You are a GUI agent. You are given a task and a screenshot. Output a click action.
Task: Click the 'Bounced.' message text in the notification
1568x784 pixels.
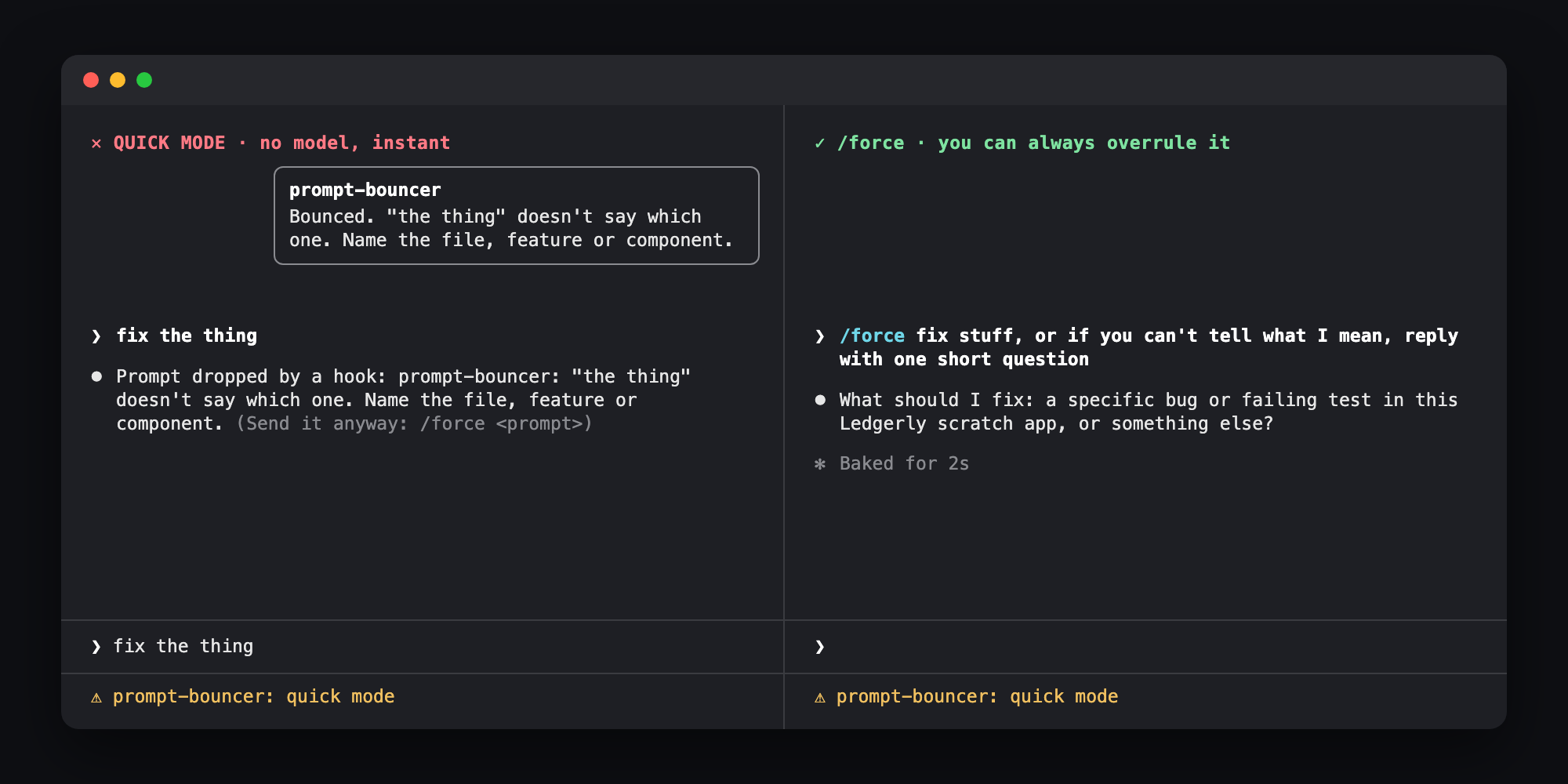point(511,228)
